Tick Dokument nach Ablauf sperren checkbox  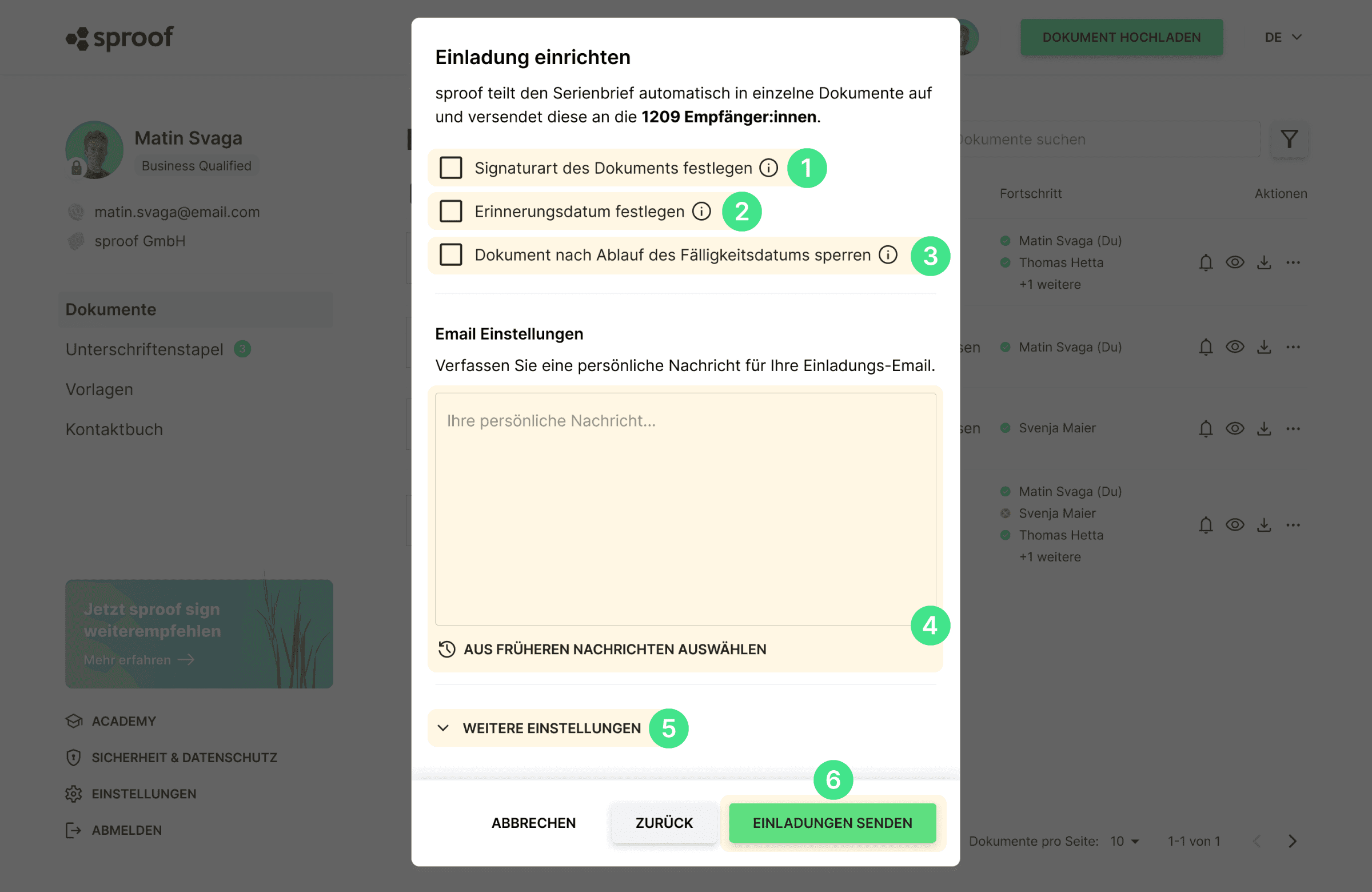click(x=451, y=254)
